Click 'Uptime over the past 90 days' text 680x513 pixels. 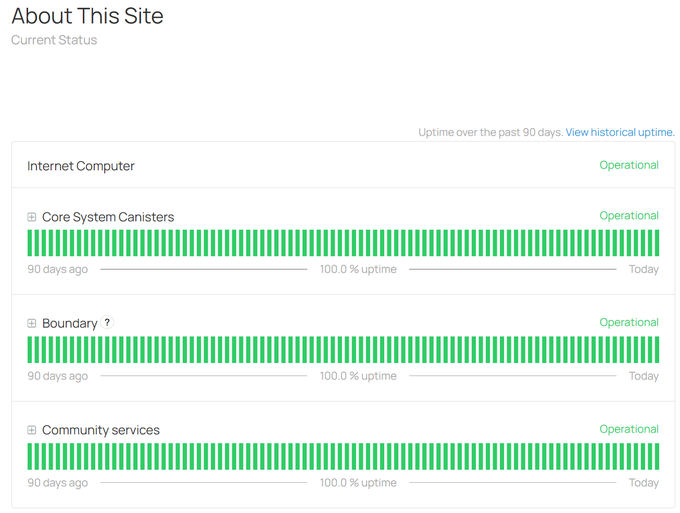[x=490, y=132]
